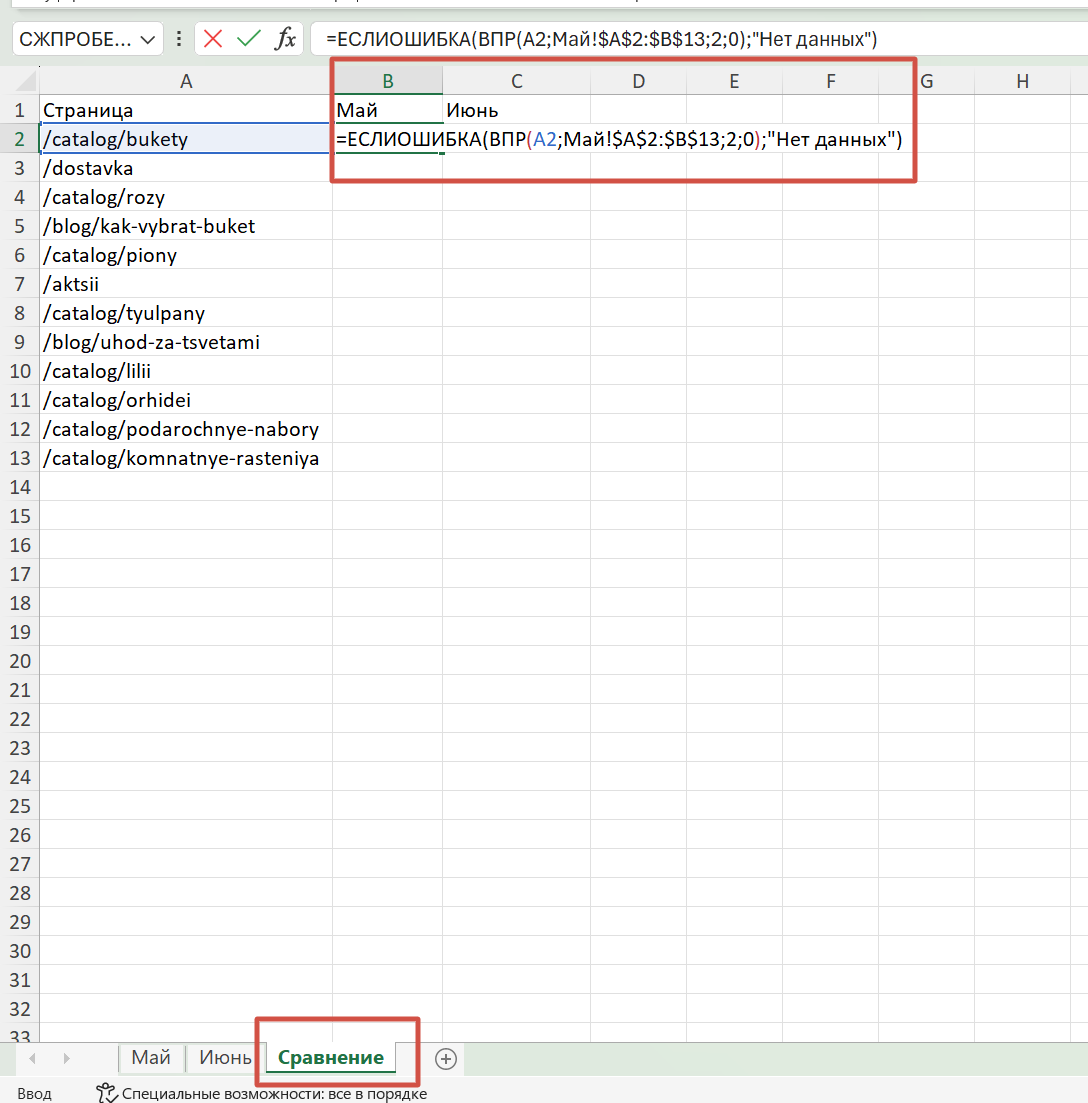Select the Сравнение sheet tab
The image size is (1088, 1103).
coord(331,1058)
